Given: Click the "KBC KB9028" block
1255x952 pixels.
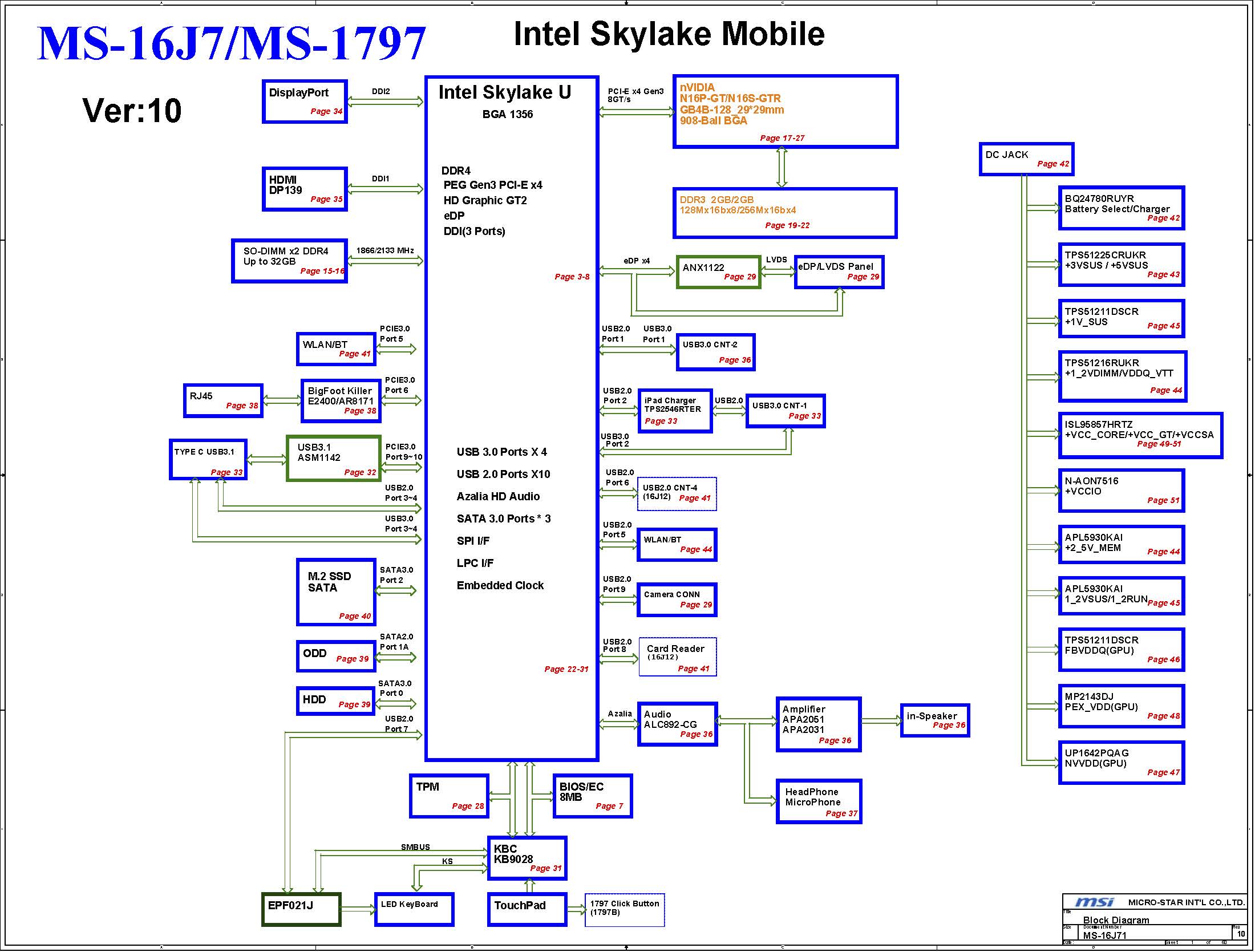Looking at the screenshot, I should 528,858.
